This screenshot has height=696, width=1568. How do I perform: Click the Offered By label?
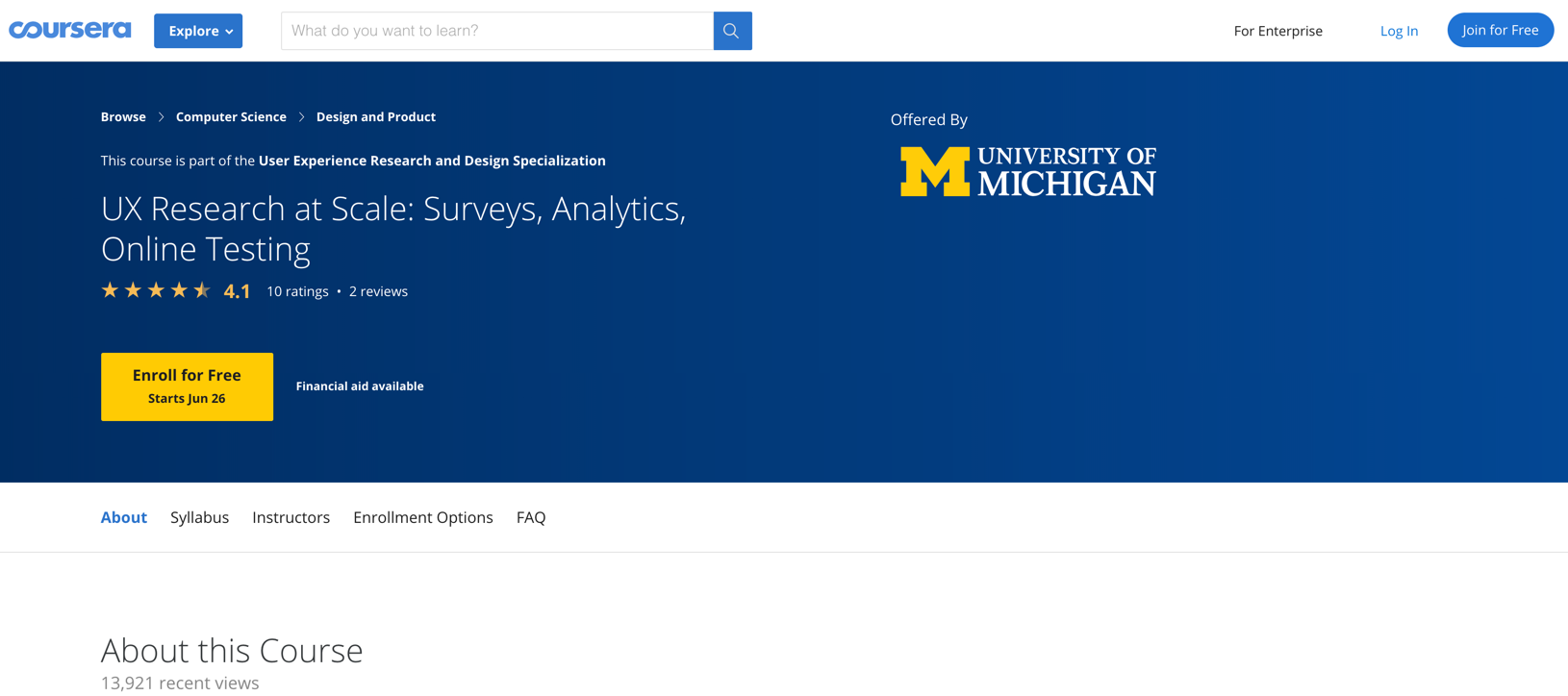[928, 120]
